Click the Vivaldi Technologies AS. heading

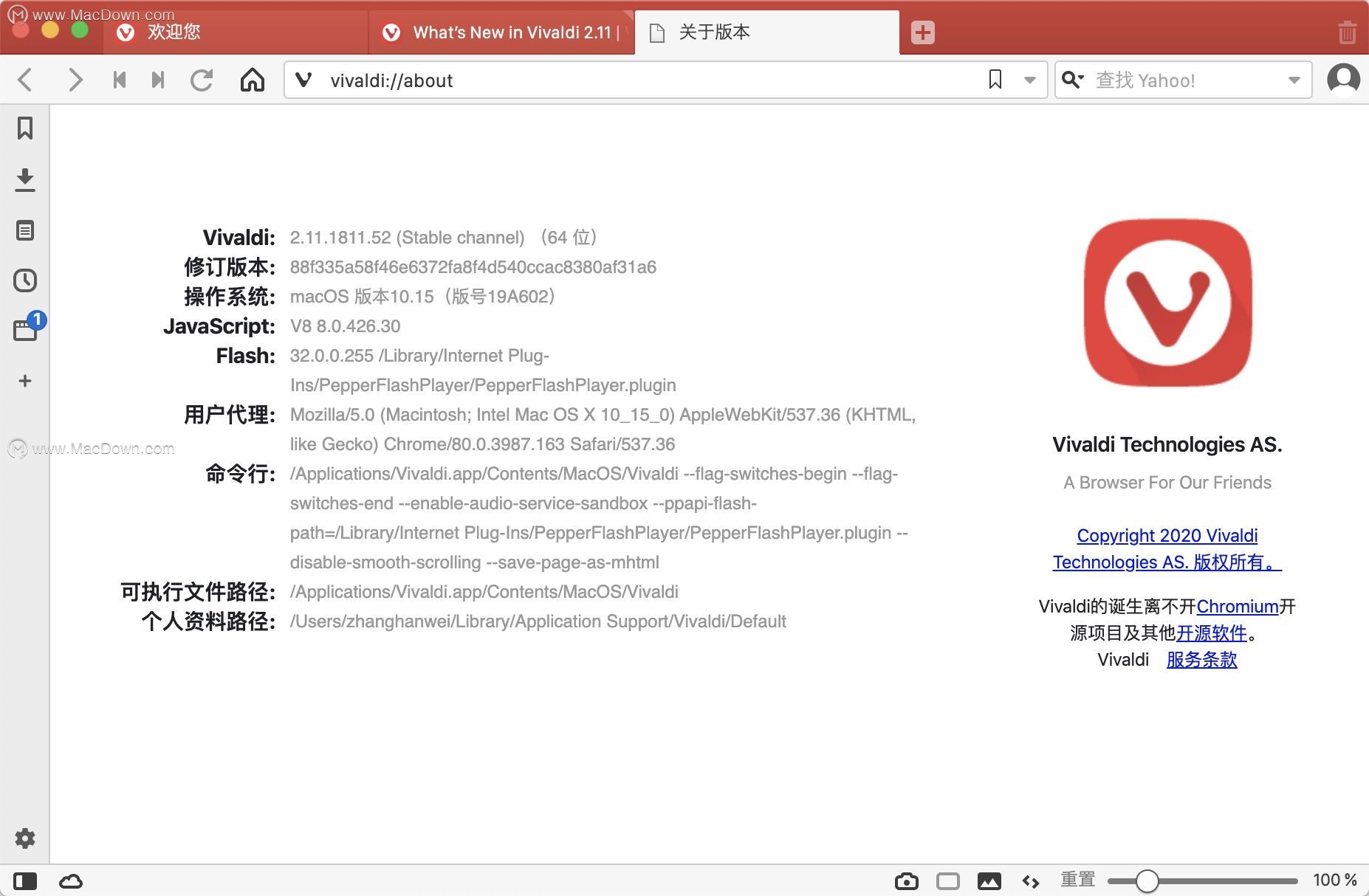[x=1167, y=444]
